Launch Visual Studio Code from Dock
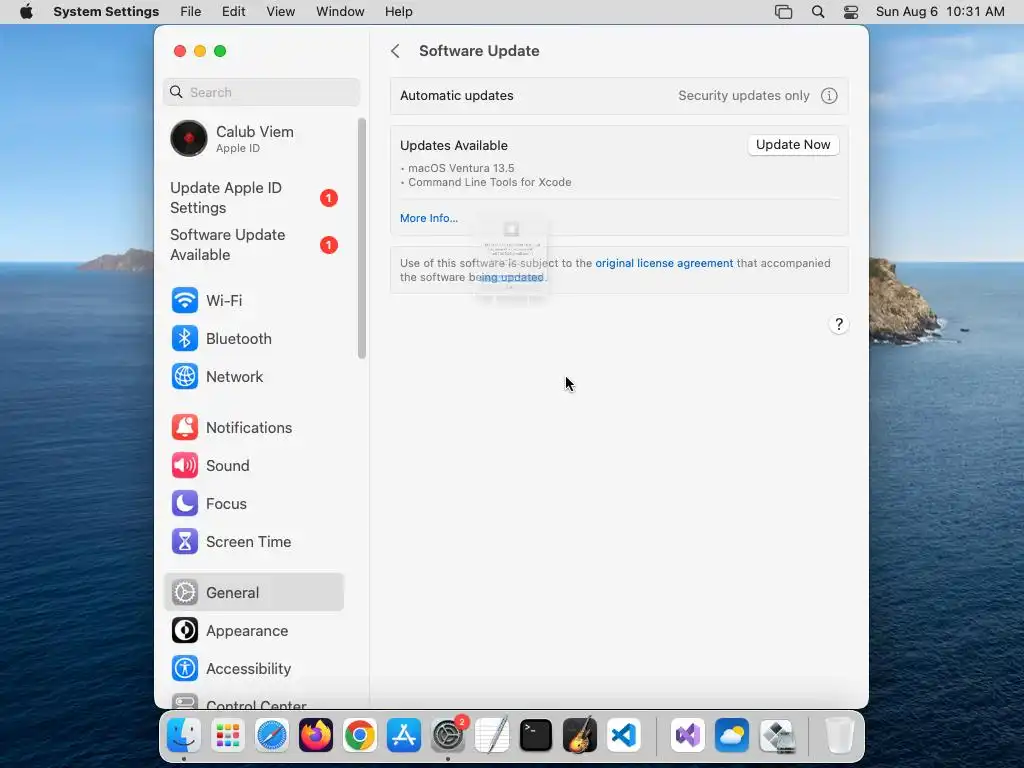Screen dimensions: 1024x768 pos(624,735)
